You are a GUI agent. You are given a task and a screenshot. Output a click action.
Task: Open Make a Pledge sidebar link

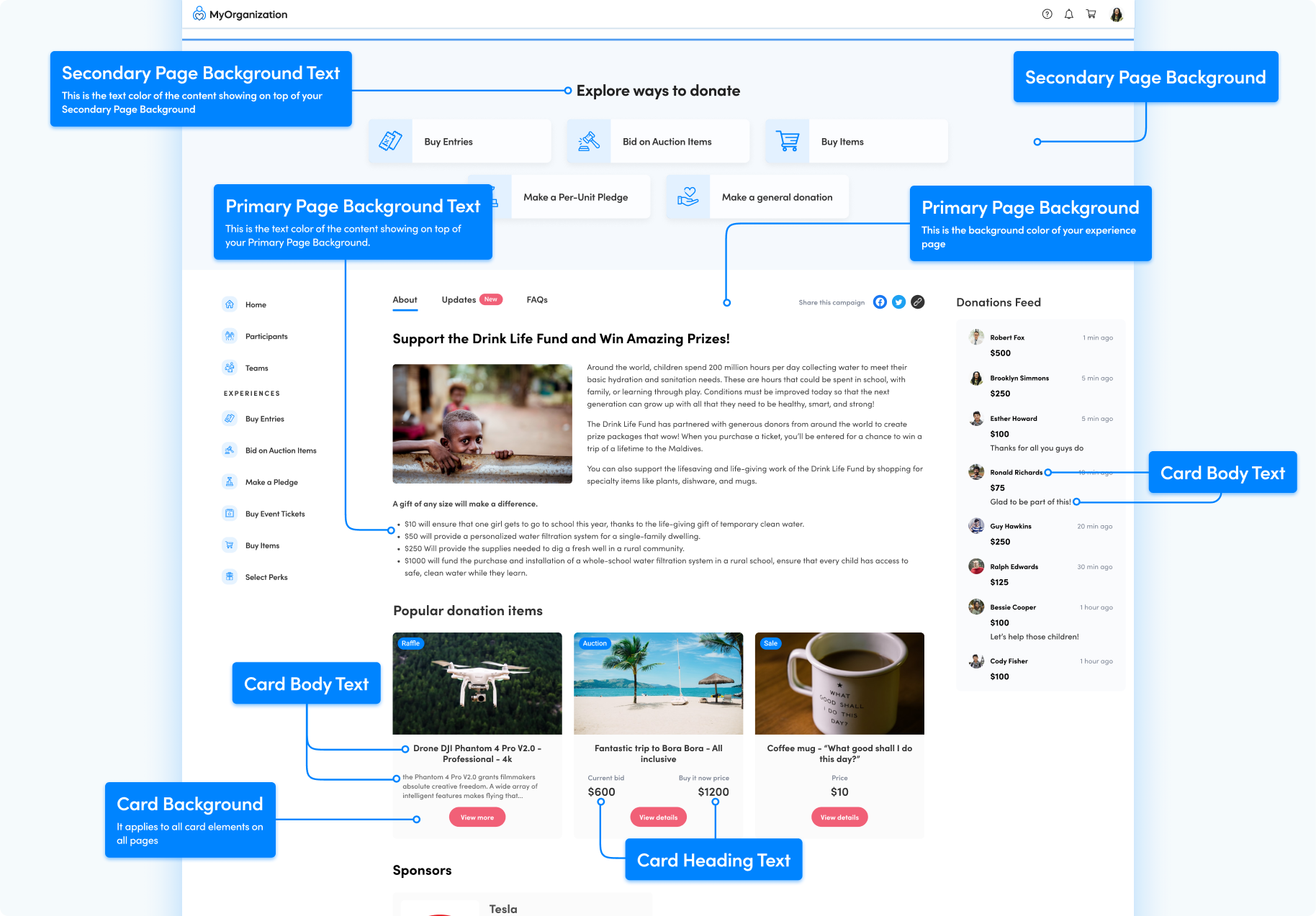click(x=271, y=483)
